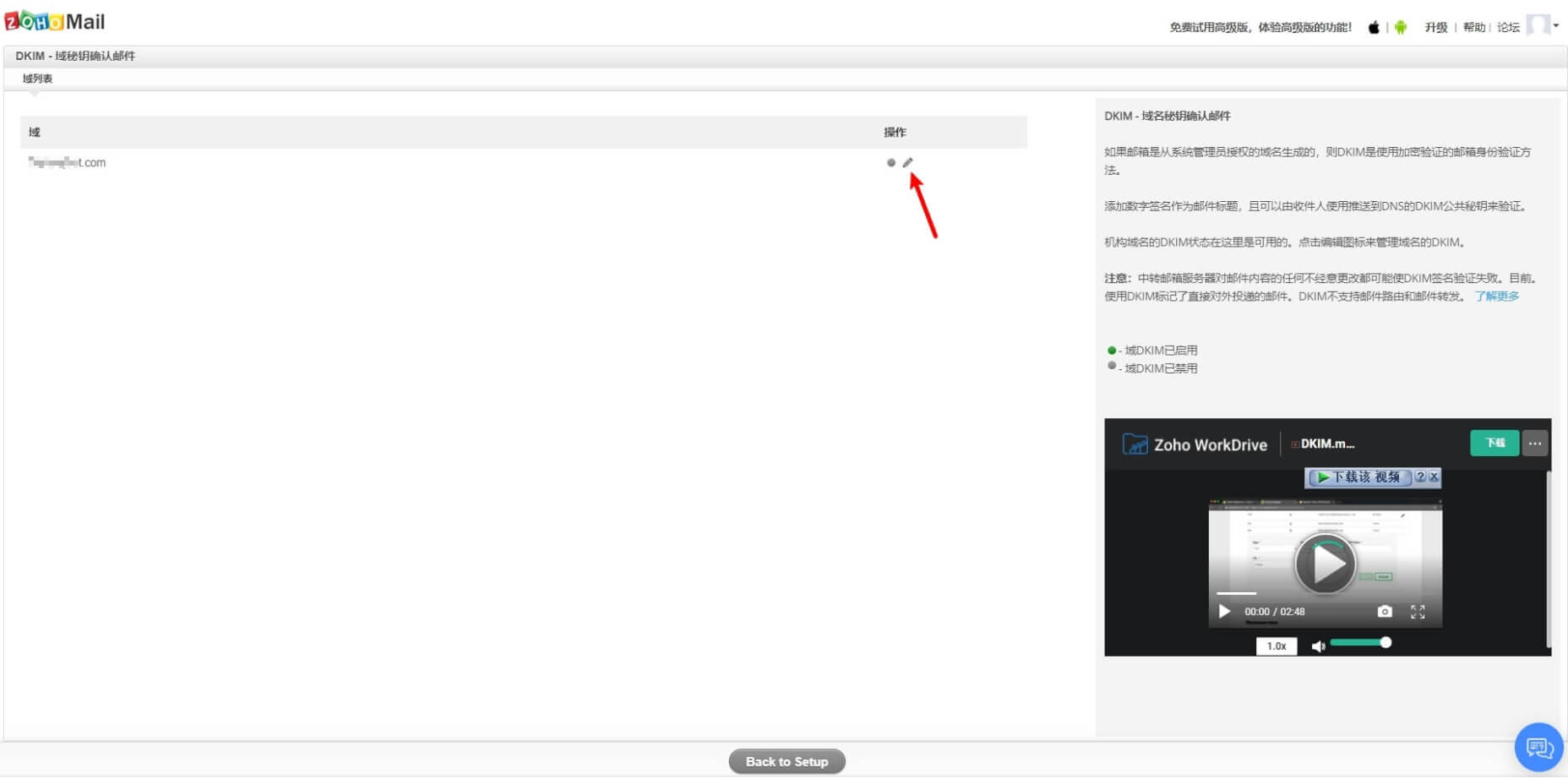Click the 域 column header
The image size is (1568, 784).
pos(34,132)
